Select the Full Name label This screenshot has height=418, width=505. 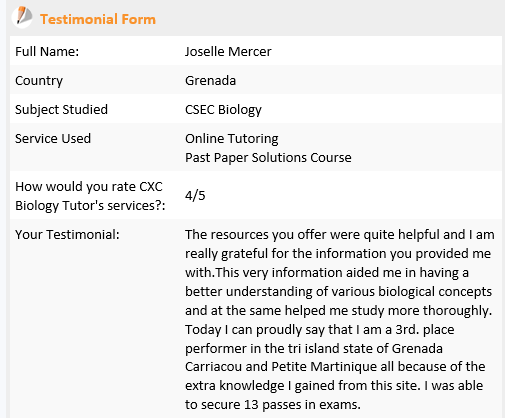pos(47,52)
